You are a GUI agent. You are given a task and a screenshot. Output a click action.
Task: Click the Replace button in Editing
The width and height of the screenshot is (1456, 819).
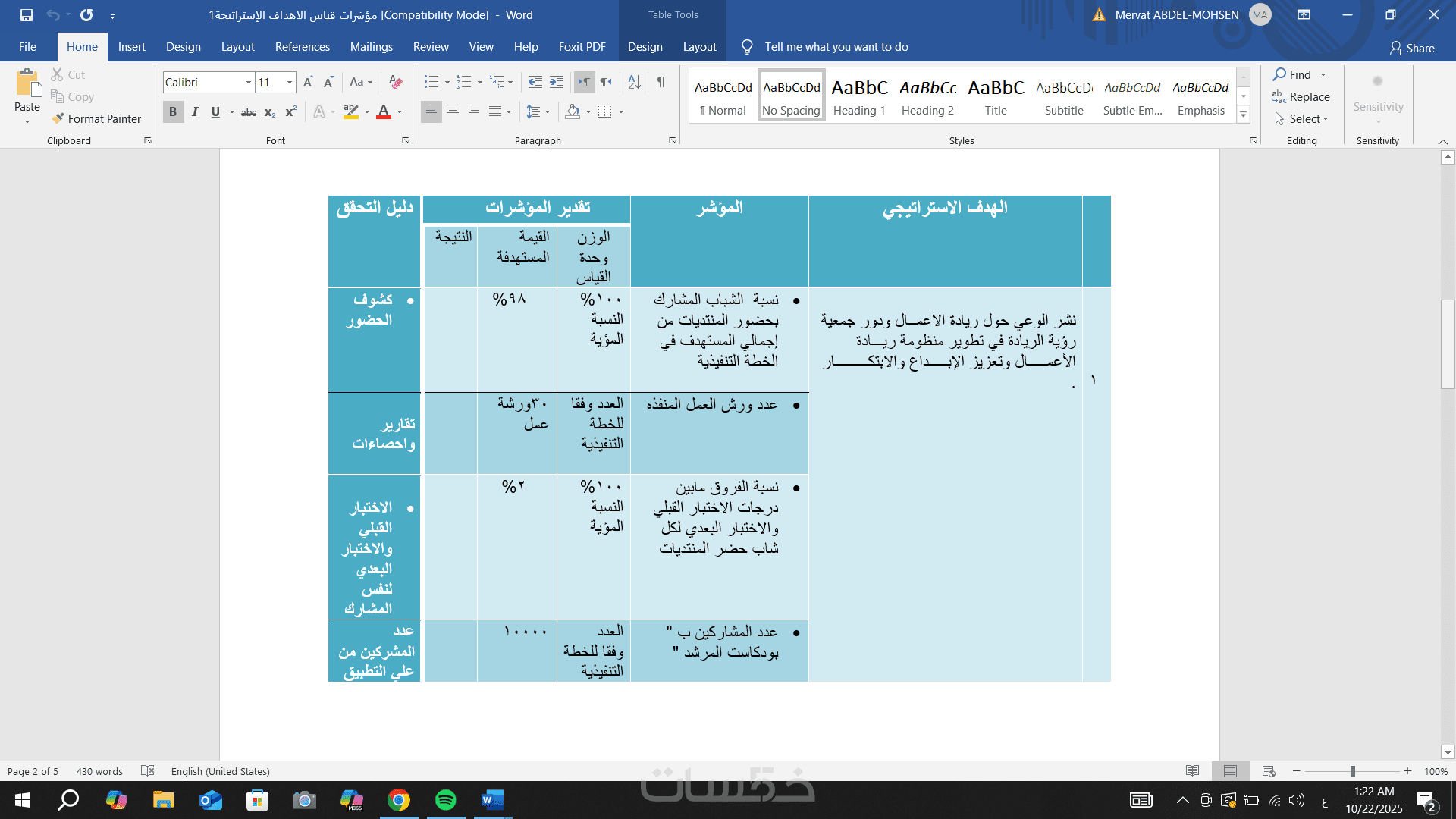pyautogui.click(x=1301, y=97)
